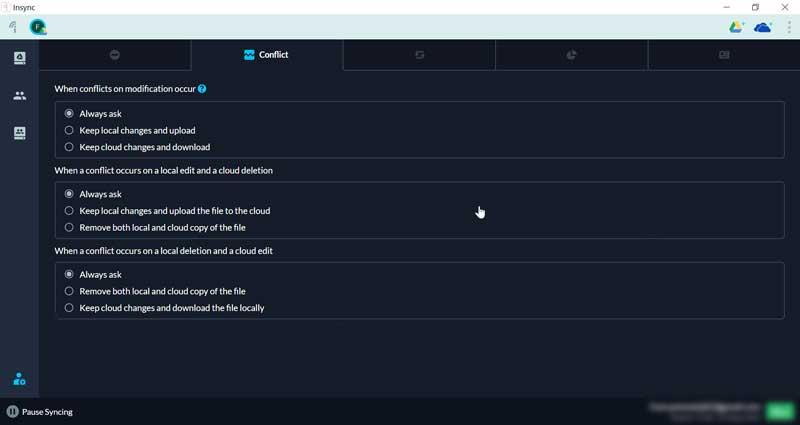Open the first settings tab left of Conflict
The image size is (800, 425).
pyautogui.click(x=114, y=55)
